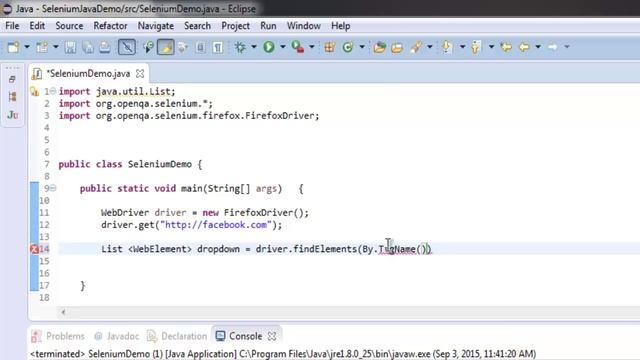Viewport: 640px width, 360px height.
Task: Open the Navigate menu
Action: 156,26
